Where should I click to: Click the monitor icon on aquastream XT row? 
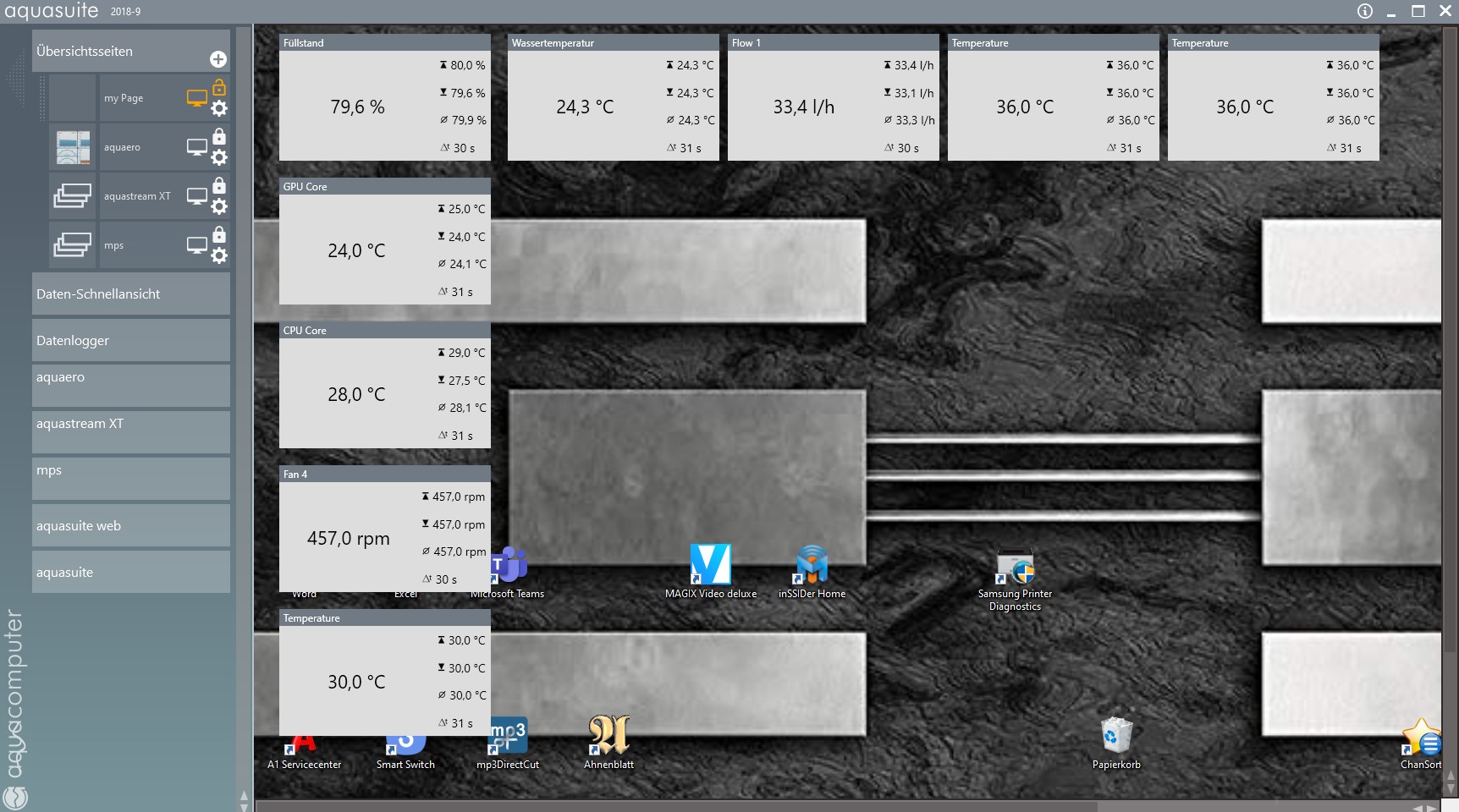(197, 196)
